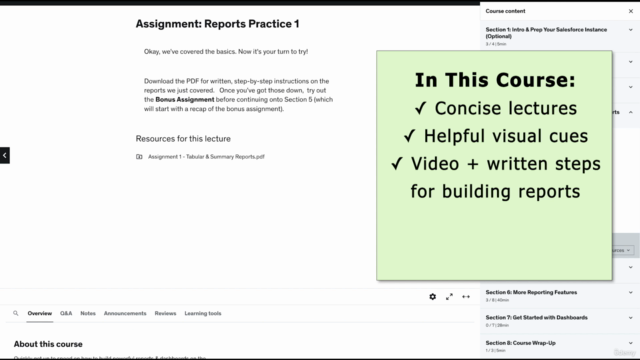Expand Section 1: Intro & Prep chevron
Screen dimensions: 640x360
631,30
